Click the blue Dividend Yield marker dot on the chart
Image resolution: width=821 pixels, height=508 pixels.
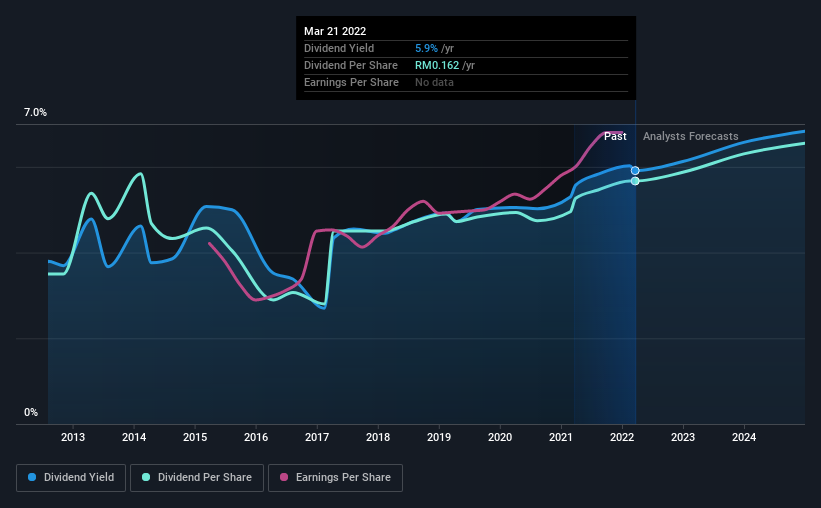pos(635,171)
